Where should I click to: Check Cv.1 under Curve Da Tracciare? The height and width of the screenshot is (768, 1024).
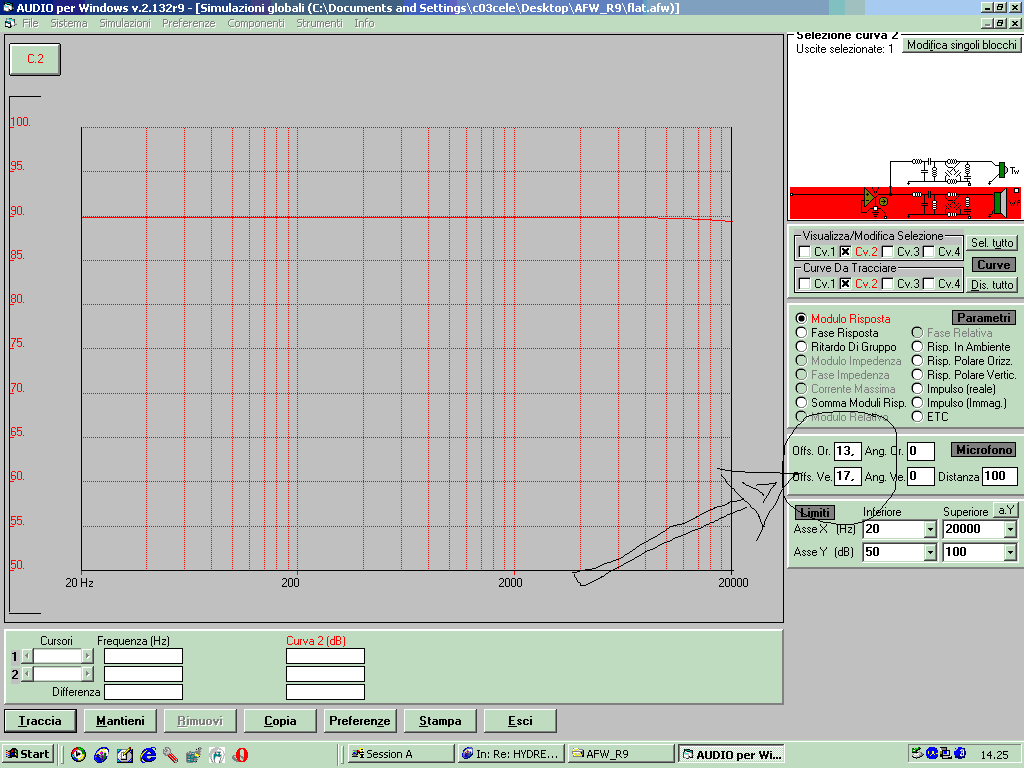pos(805,283)
